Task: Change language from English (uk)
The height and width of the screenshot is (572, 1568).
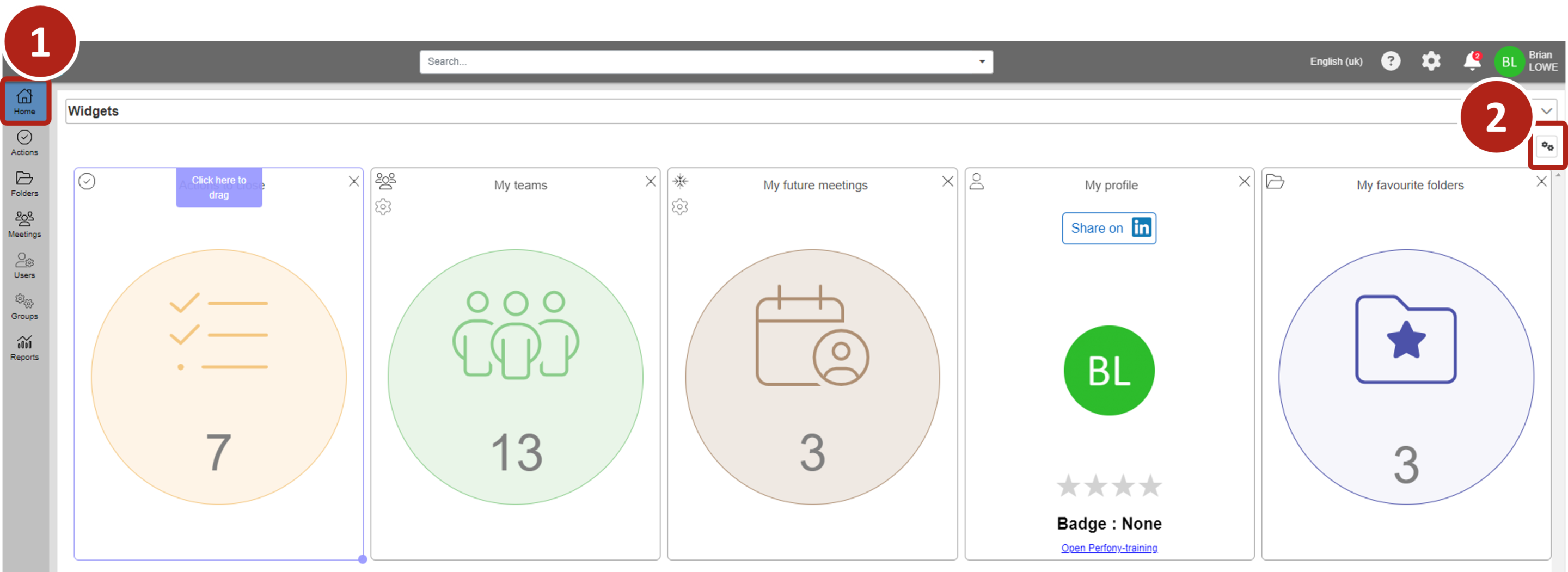Action: click(x=1336, y=61)
